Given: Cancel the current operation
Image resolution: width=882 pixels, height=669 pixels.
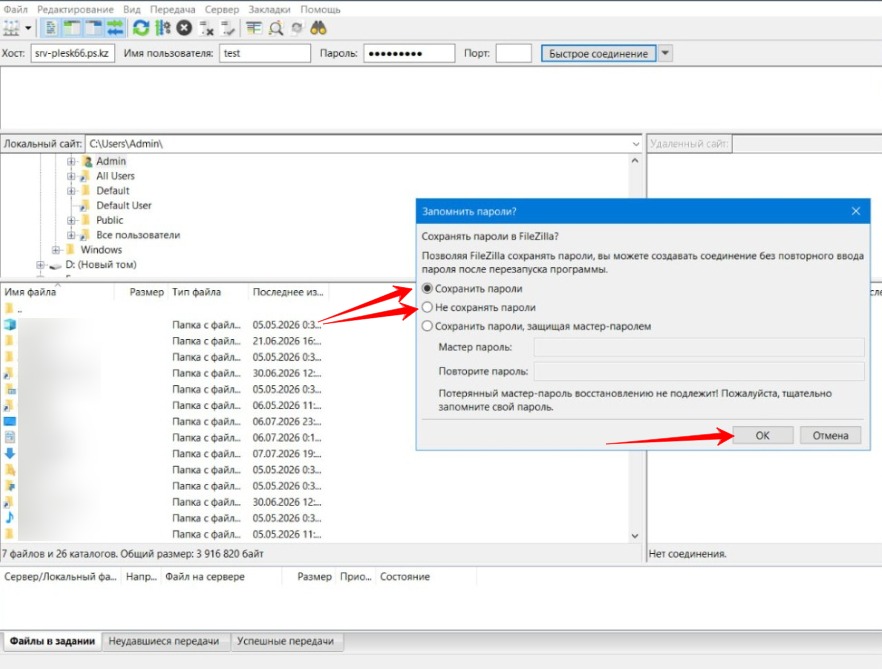Looking at the screenshot, I should tap(184, 28).
